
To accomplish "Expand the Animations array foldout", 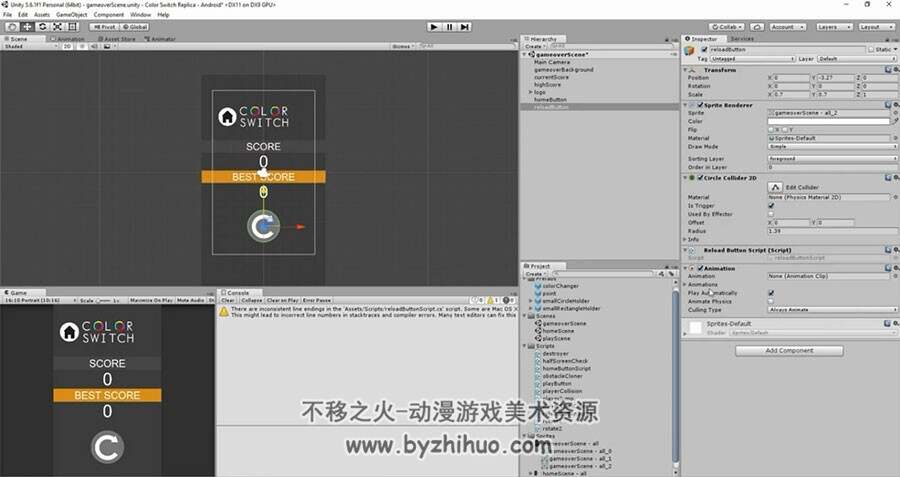I will (685, 285).
